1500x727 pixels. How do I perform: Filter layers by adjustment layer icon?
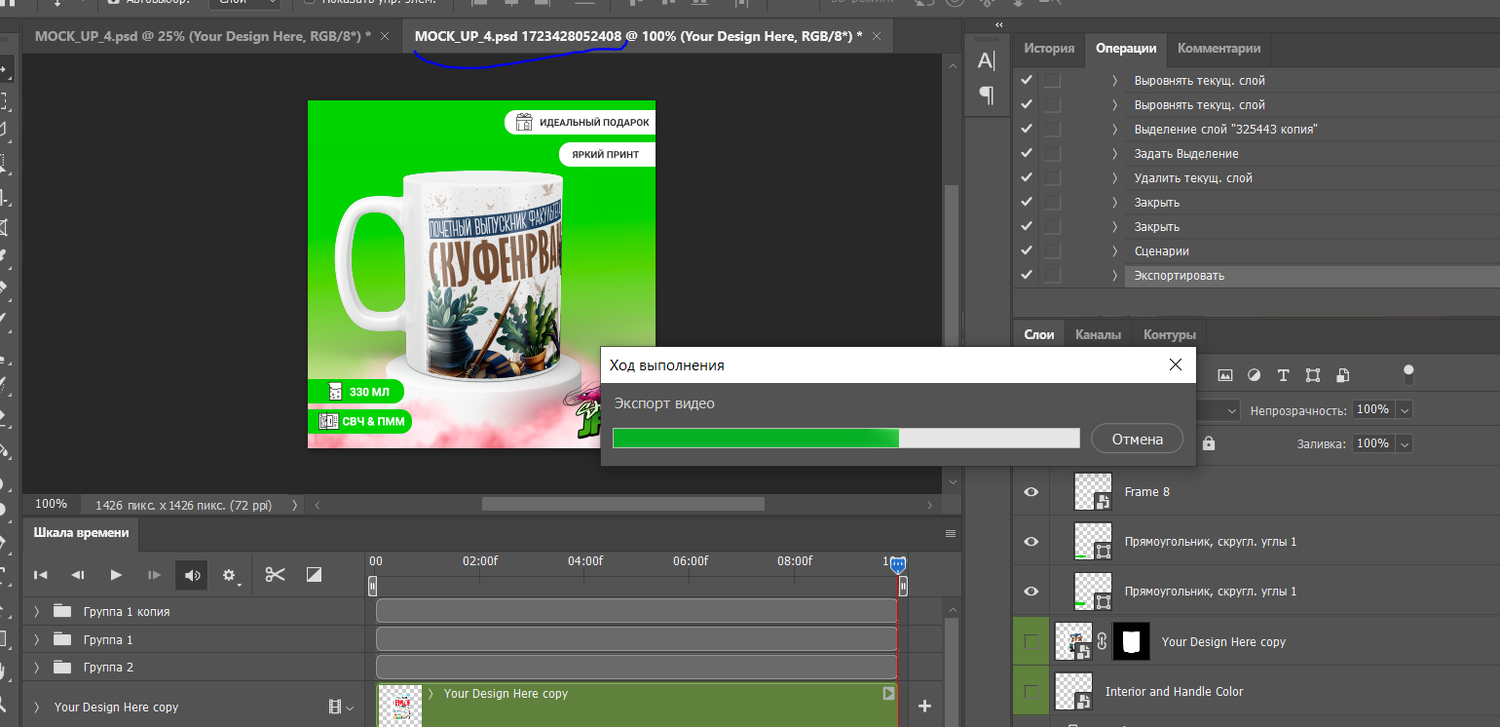(x=1254, y=376)
